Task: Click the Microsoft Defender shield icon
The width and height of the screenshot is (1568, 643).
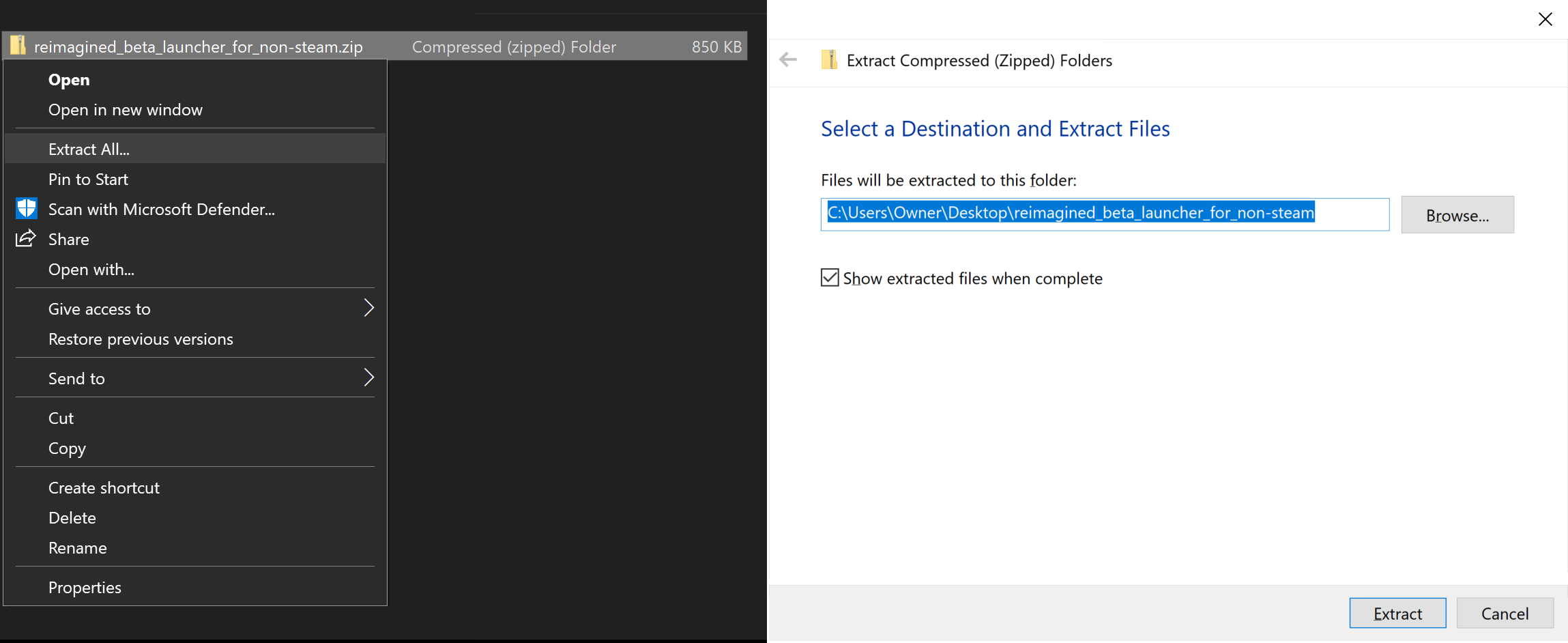Action: (27, 209)
